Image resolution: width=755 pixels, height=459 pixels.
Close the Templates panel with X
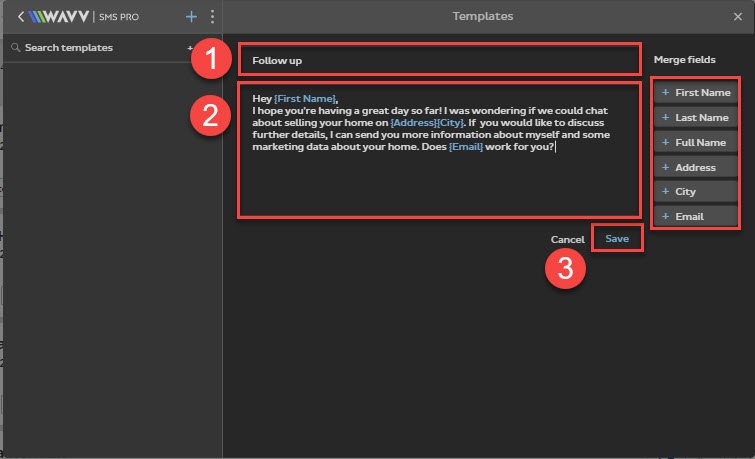click(x=738, y=16)
